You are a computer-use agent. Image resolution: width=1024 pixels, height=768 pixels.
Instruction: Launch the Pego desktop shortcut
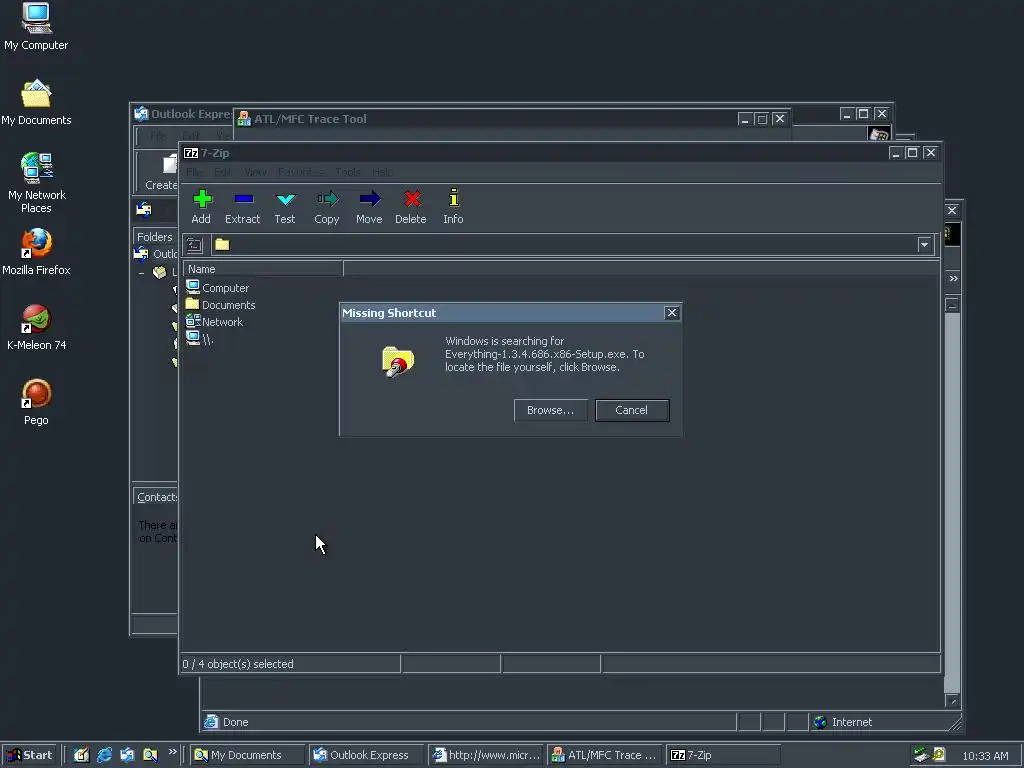(36, 402)
